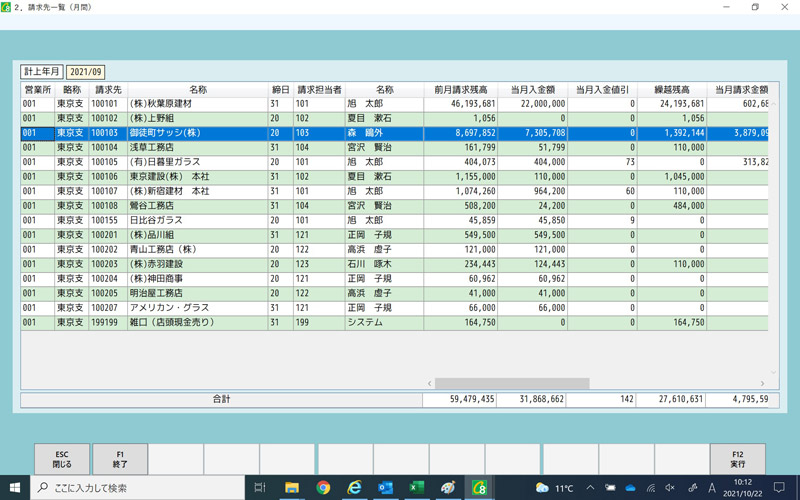Click the F12 実行 button

[738, 459]
